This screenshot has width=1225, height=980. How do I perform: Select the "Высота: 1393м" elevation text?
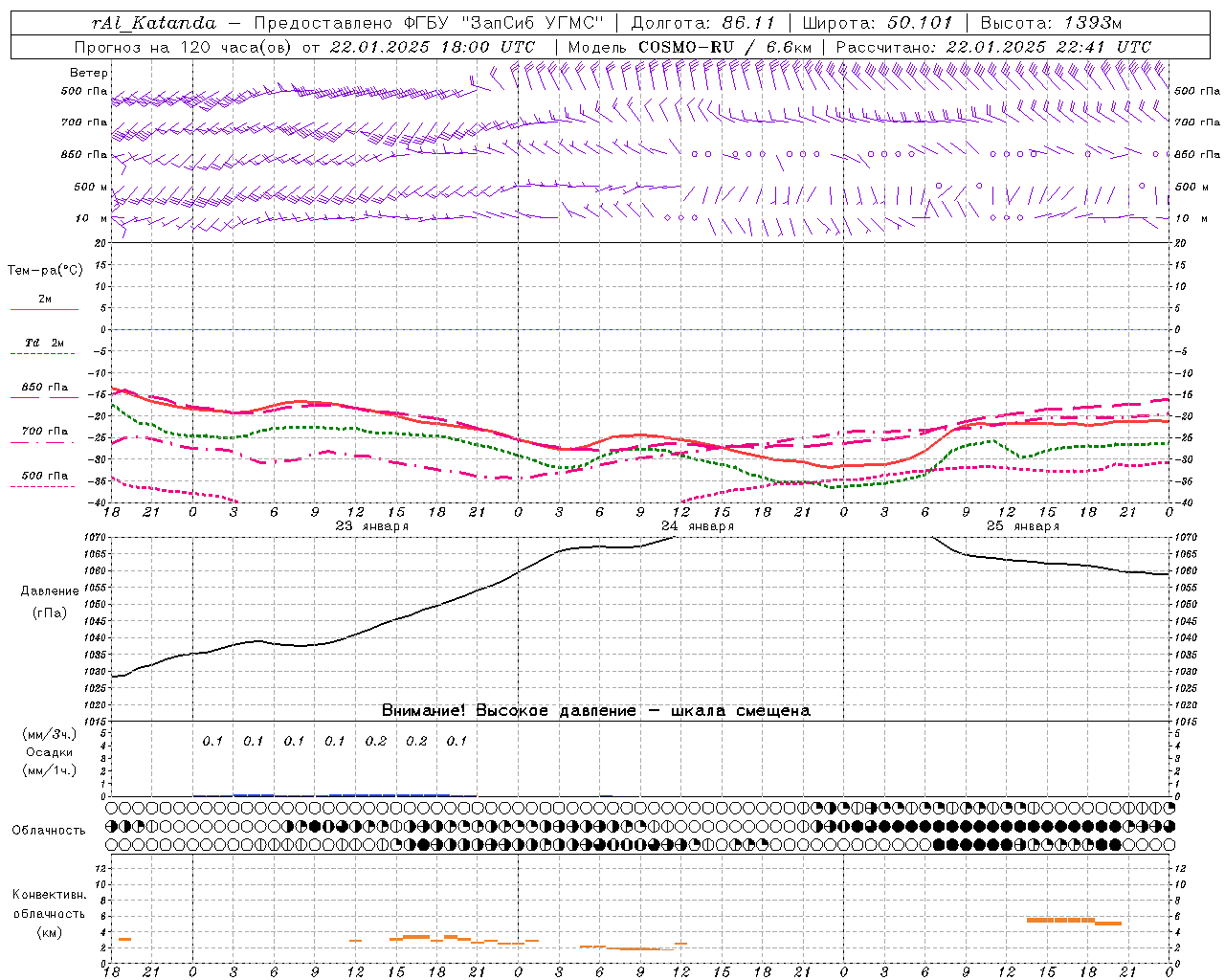[1051, 23]
